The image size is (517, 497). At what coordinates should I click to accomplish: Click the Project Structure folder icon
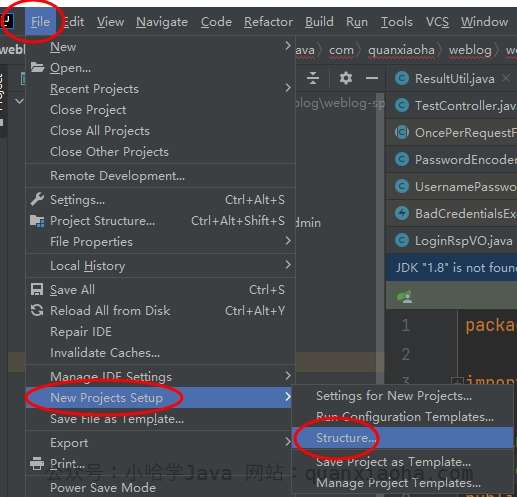[x=37, y=221]
